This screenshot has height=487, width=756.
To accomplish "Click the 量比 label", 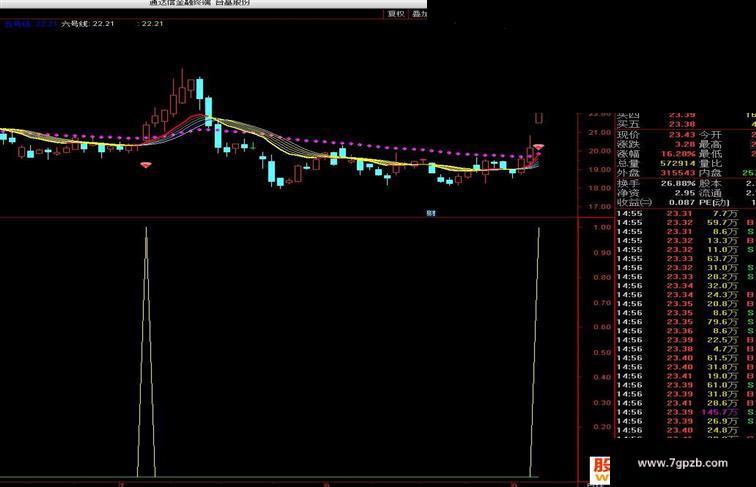I will 710,163.
